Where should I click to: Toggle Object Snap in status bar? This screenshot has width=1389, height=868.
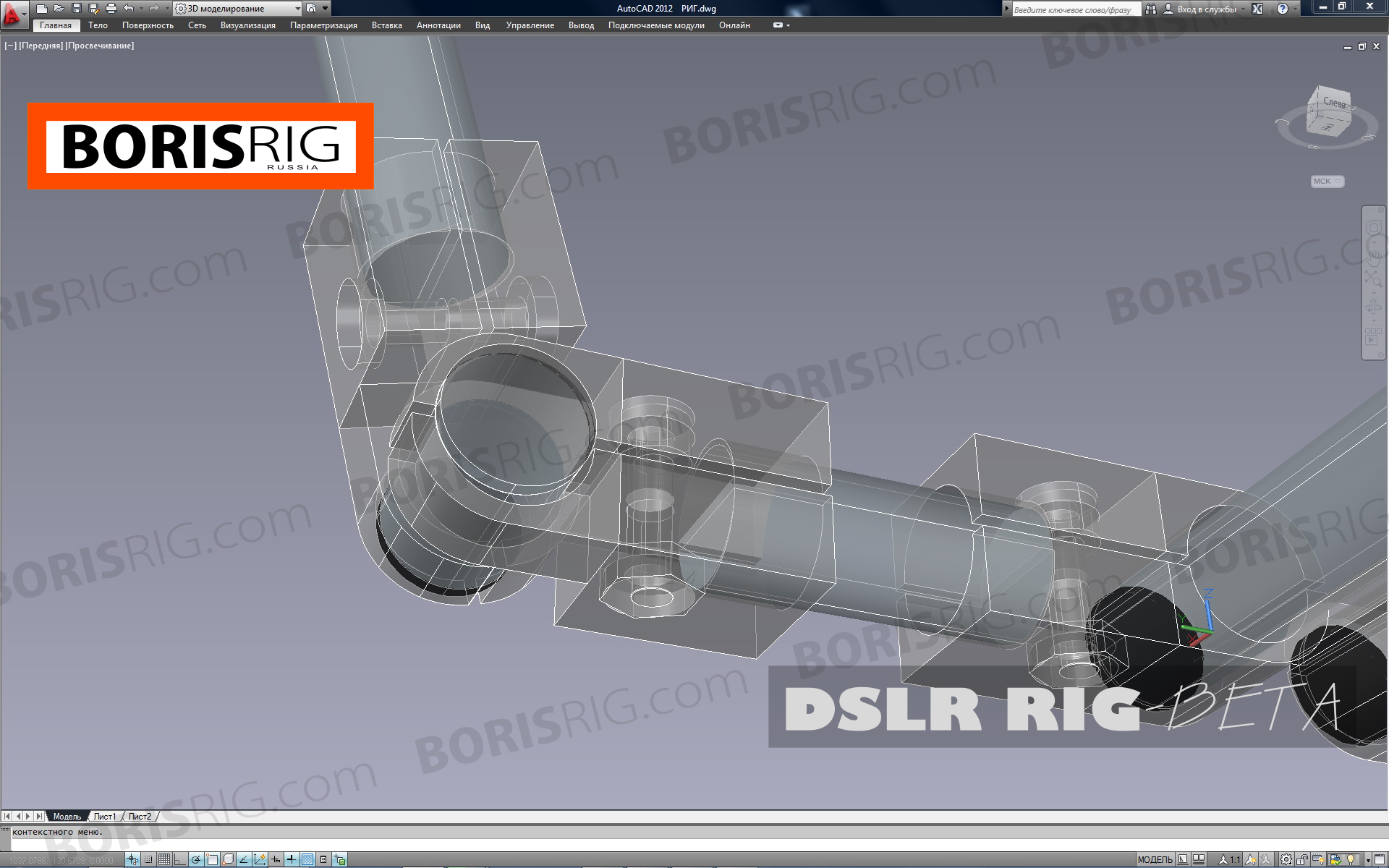click(212, 860)
